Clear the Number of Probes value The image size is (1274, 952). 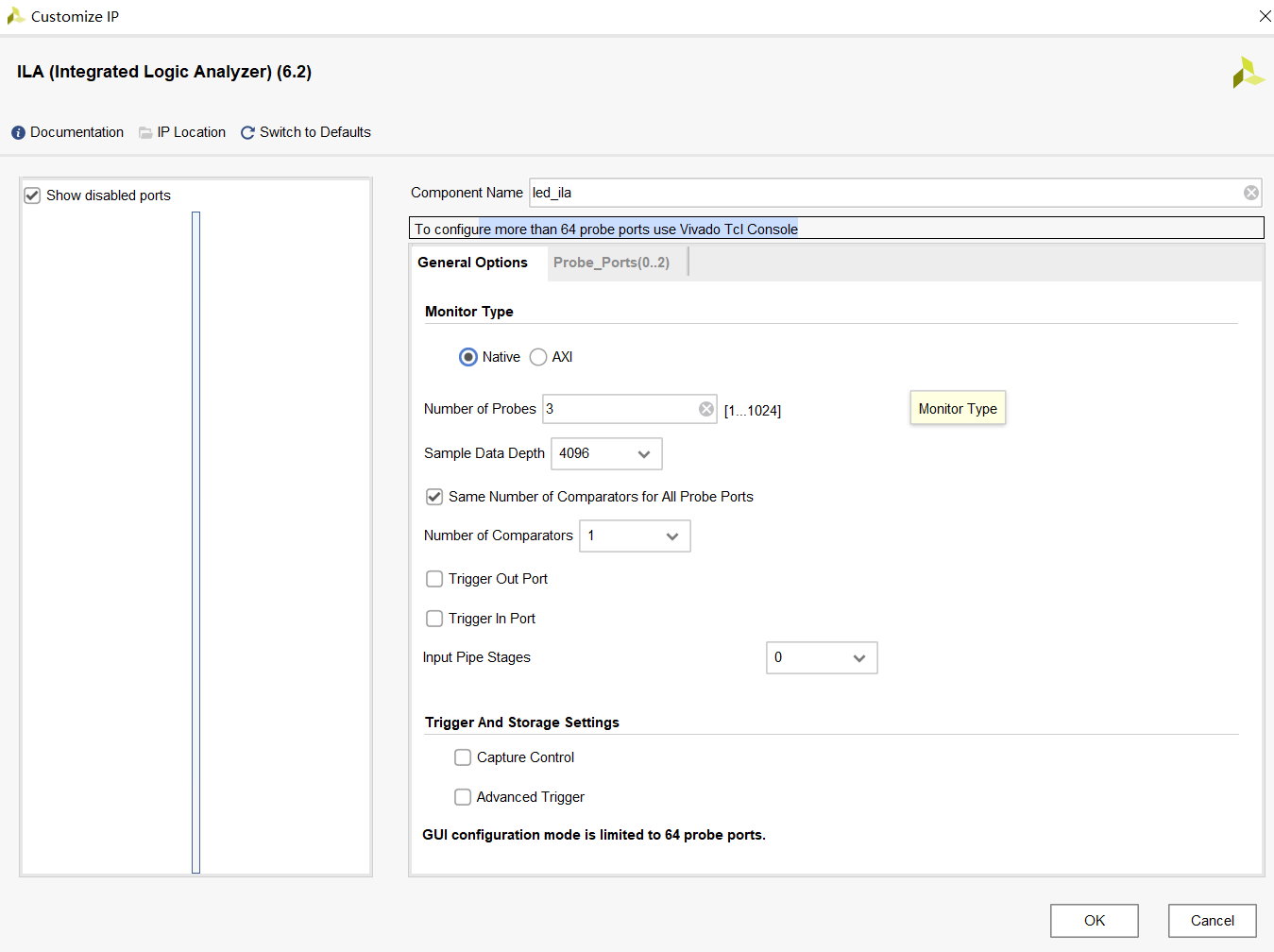pyautogui.click(x=705, y=409)
